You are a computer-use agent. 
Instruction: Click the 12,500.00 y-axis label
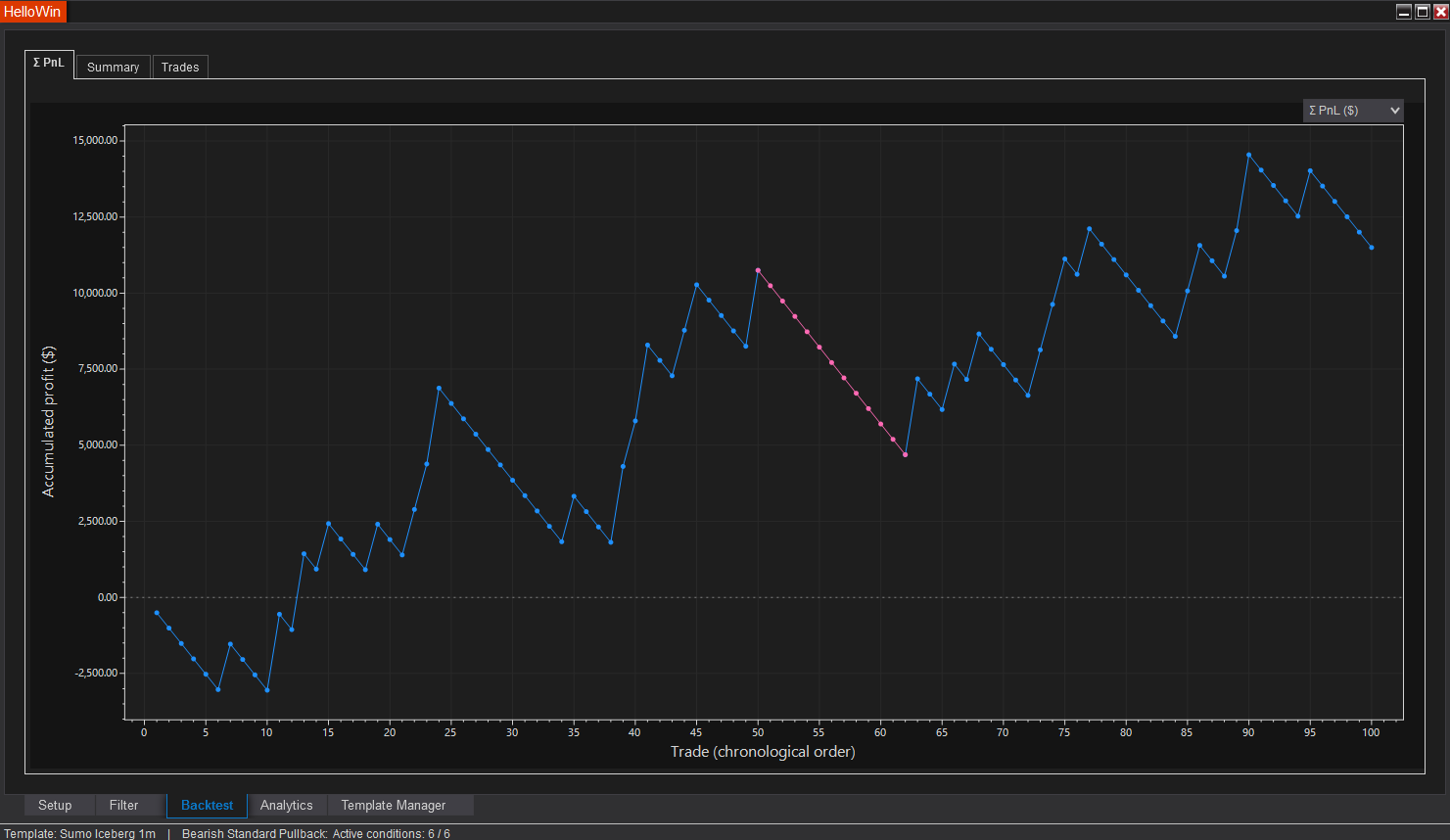click(x=95, y=216)
